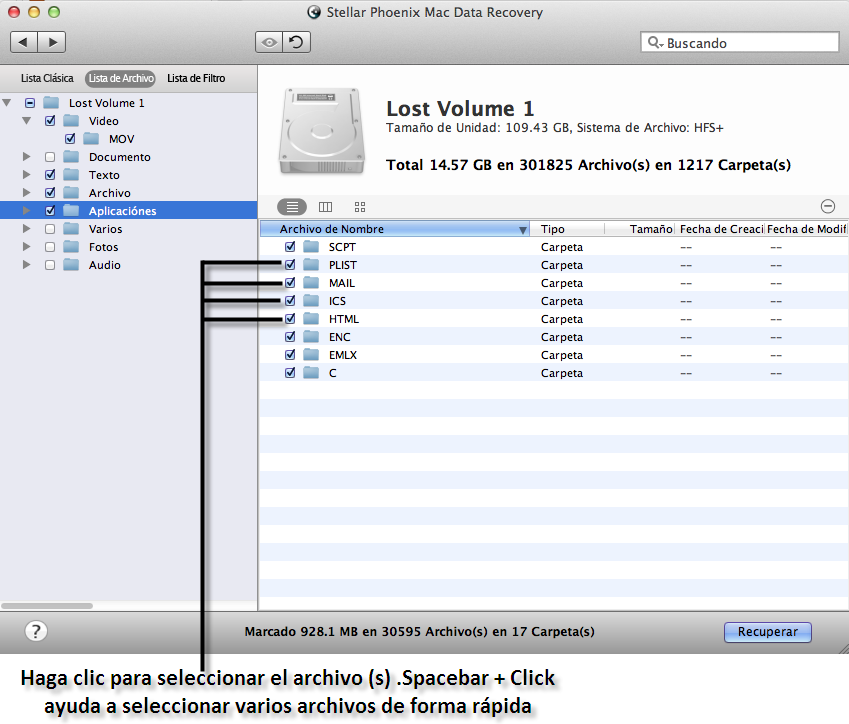Click the Recuperar button
849x724 pixels.
[768, 632]
